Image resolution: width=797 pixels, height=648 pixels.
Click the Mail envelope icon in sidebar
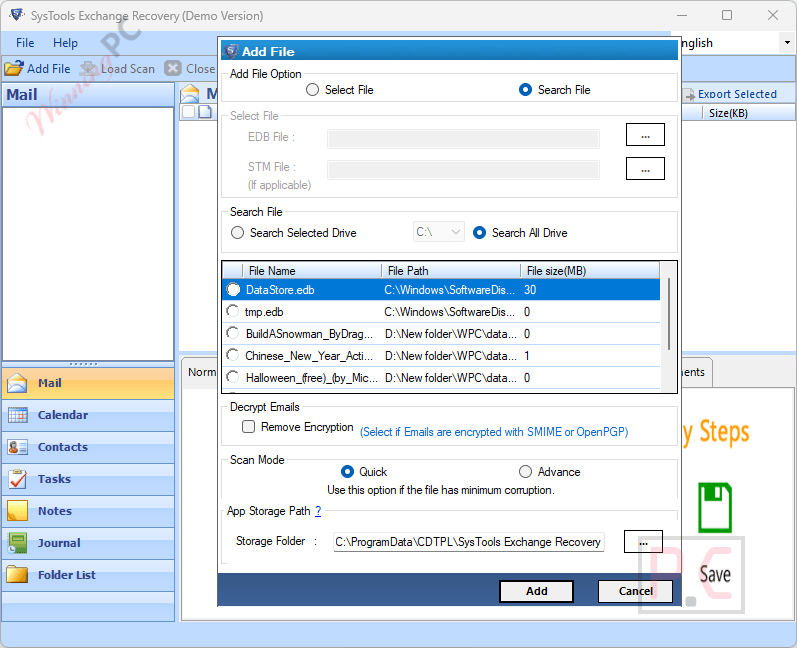coord(17,383)
